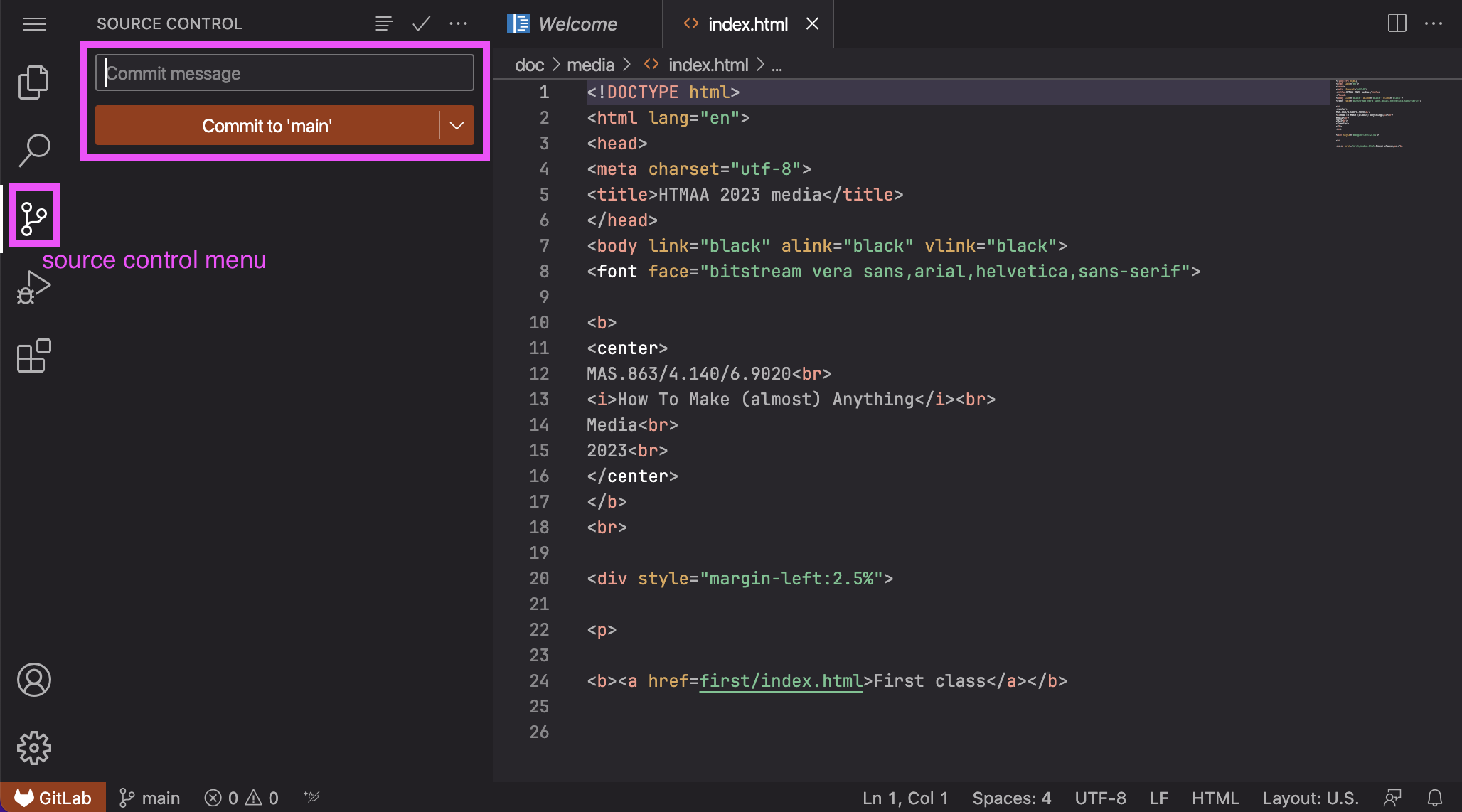This screenshot has width=1462, height=812.
Task: Click the sync/publish changes status icon
Action: pyautogui.click(x=311, y=797)
